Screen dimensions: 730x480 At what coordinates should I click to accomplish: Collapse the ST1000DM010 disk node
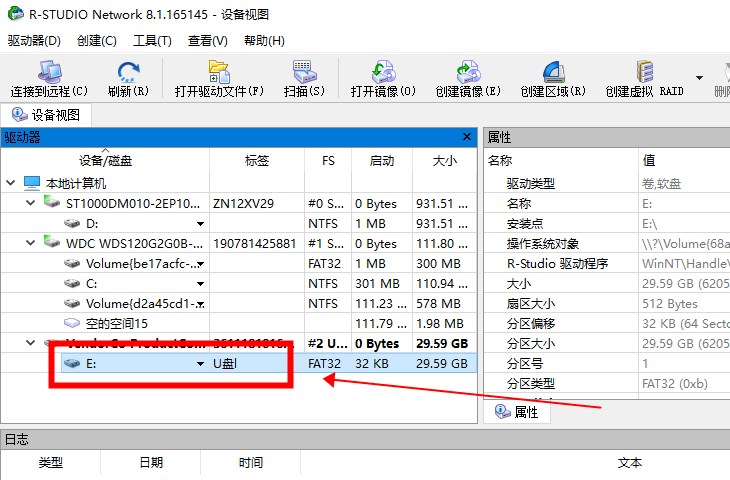click(x=31, y=203)
